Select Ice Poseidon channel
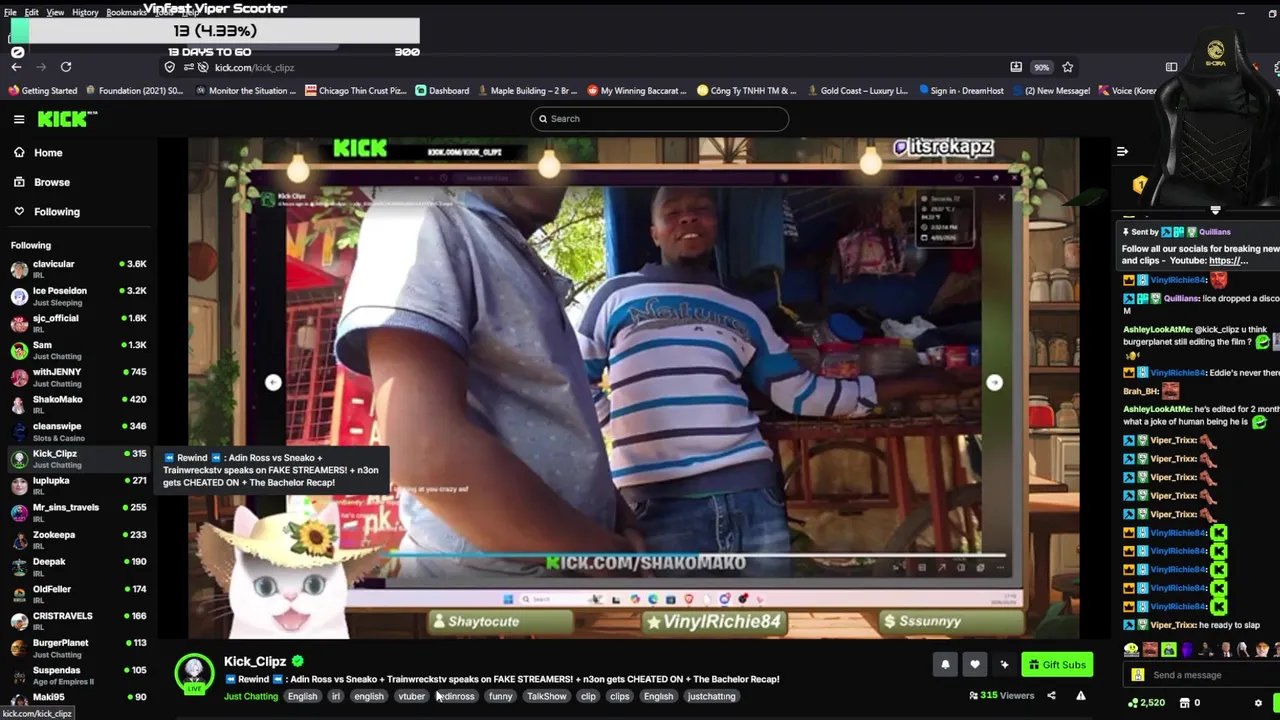 pyautogui.click(x=78, y=295)
